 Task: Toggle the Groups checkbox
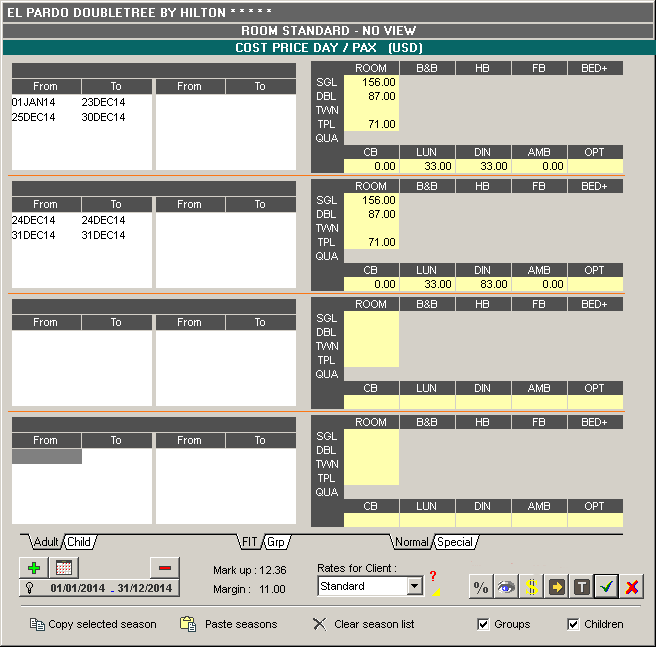coord(485,624)
